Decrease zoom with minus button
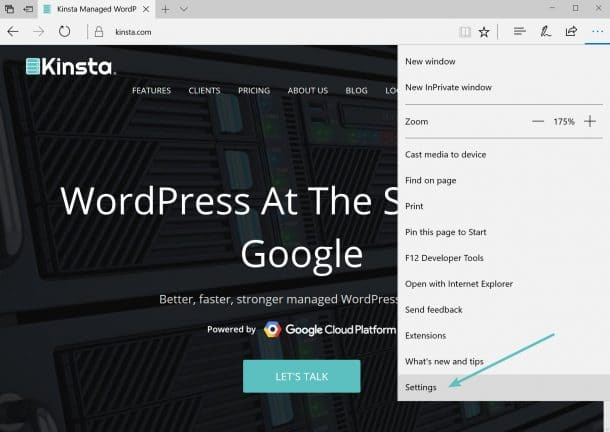 pyautogui.click(x=538, y=121)
